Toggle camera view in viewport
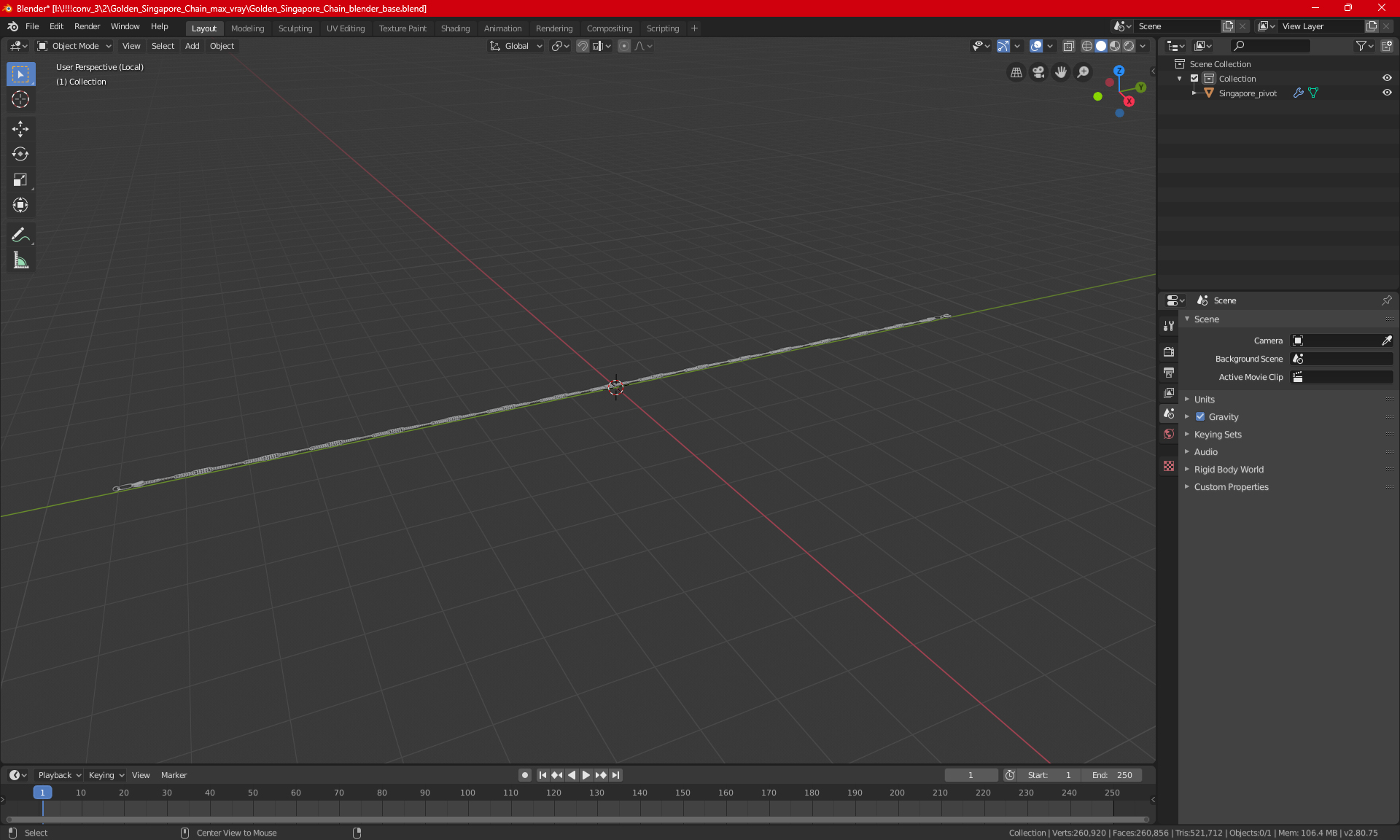 coord(1038,72)
